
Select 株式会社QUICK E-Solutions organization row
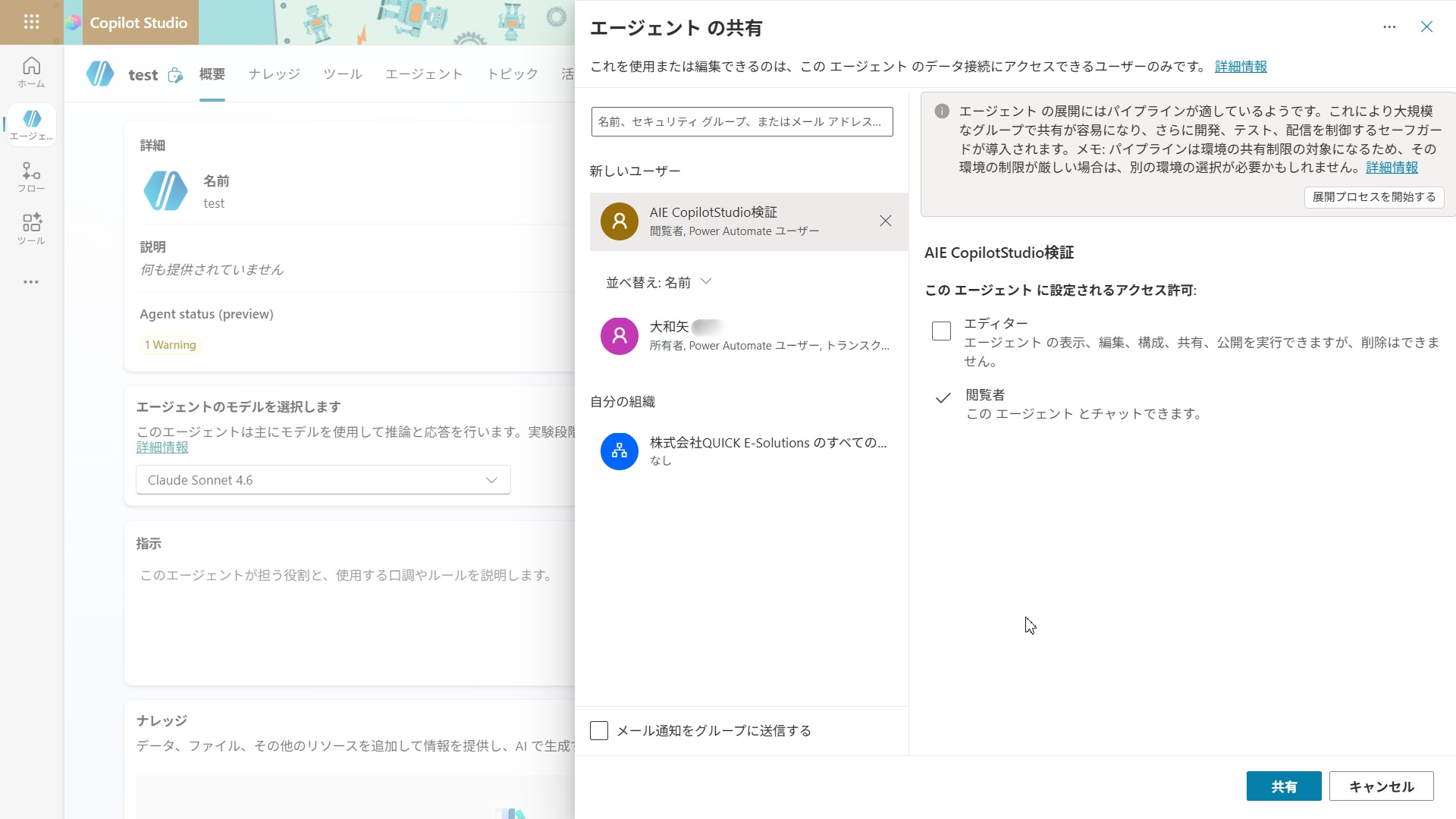tap(749, 451)
